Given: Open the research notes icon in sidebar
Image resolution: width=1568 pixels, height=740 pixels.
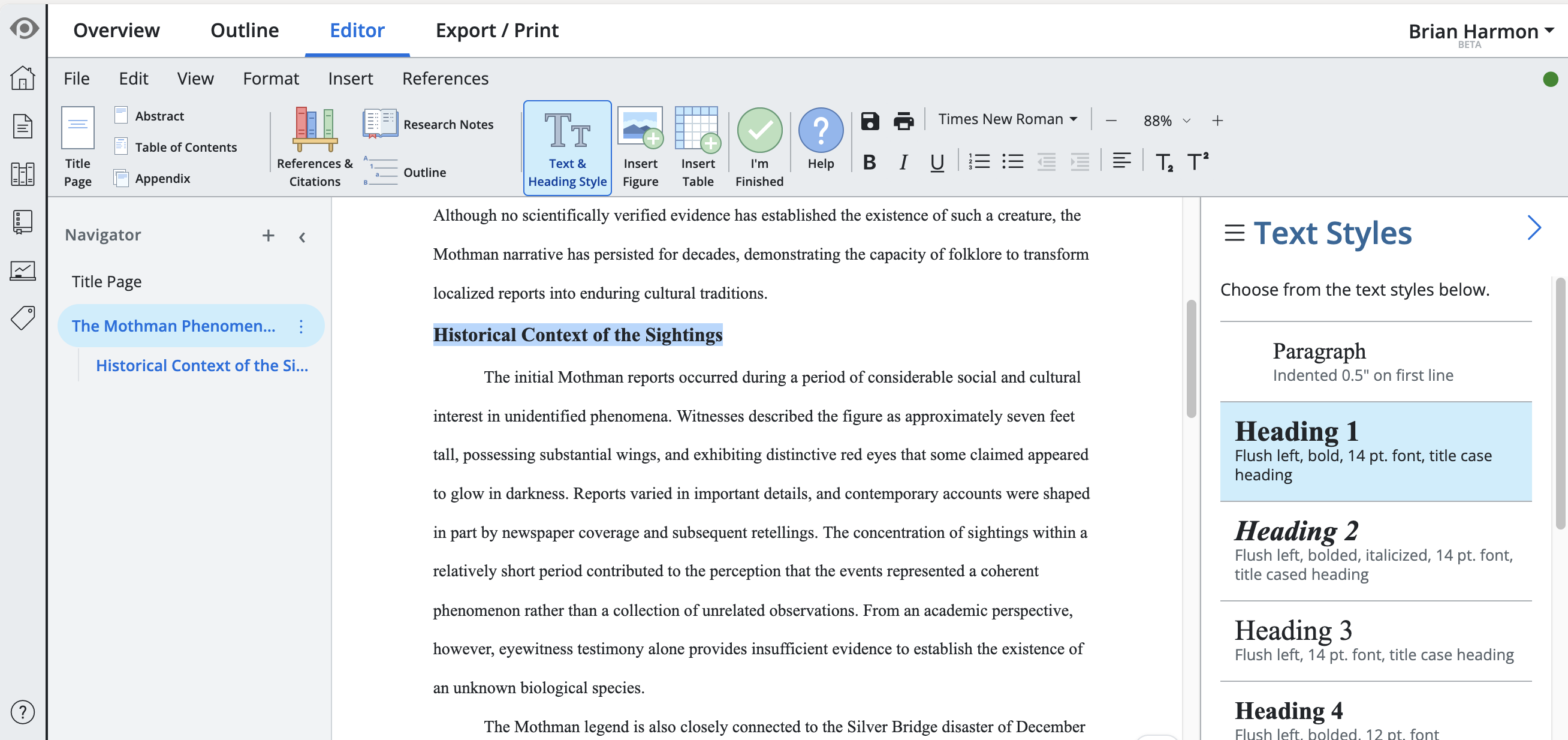Looking at the screenshot, I should [23, 222].
